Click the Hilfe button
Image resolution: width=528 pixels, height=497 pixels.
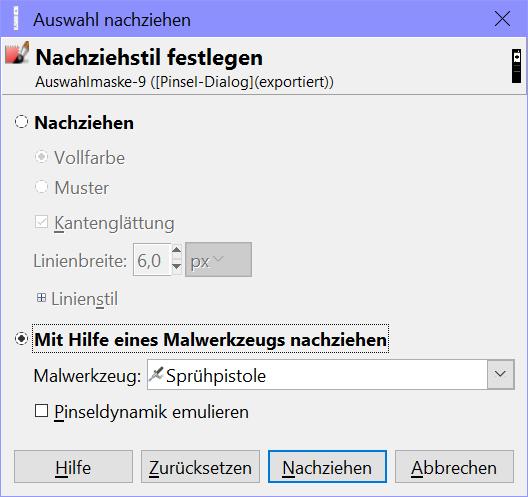pos(73,467)
